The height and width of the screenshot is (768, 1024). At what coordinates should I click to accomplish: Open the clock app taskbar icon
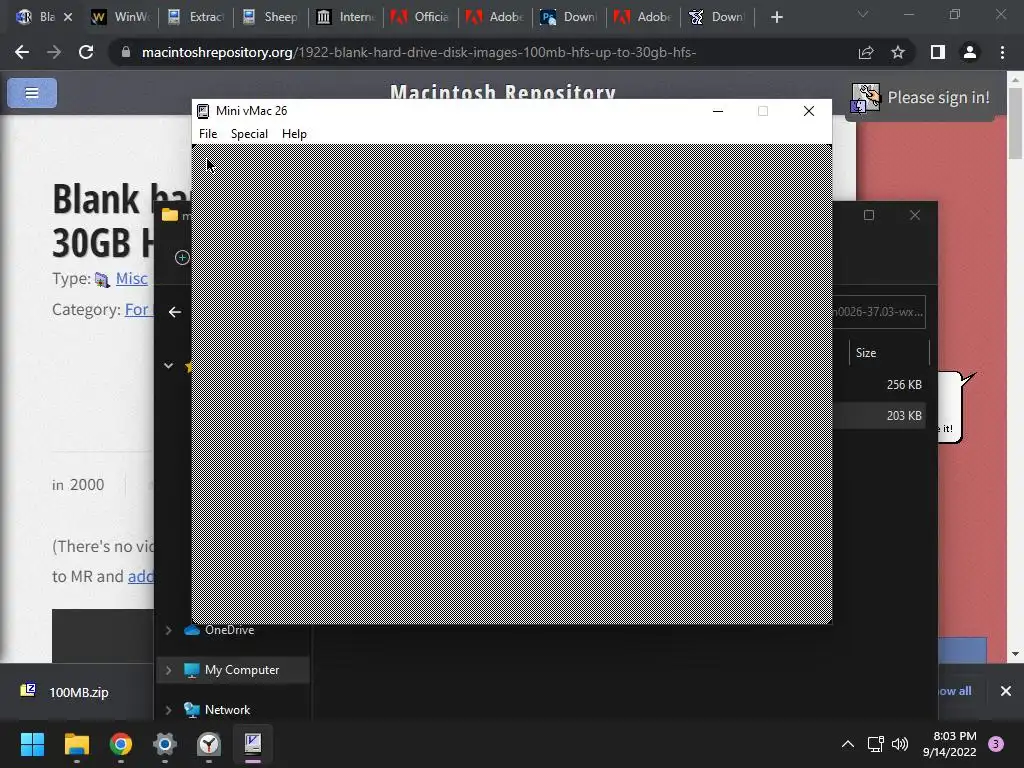tap(209, 744)
